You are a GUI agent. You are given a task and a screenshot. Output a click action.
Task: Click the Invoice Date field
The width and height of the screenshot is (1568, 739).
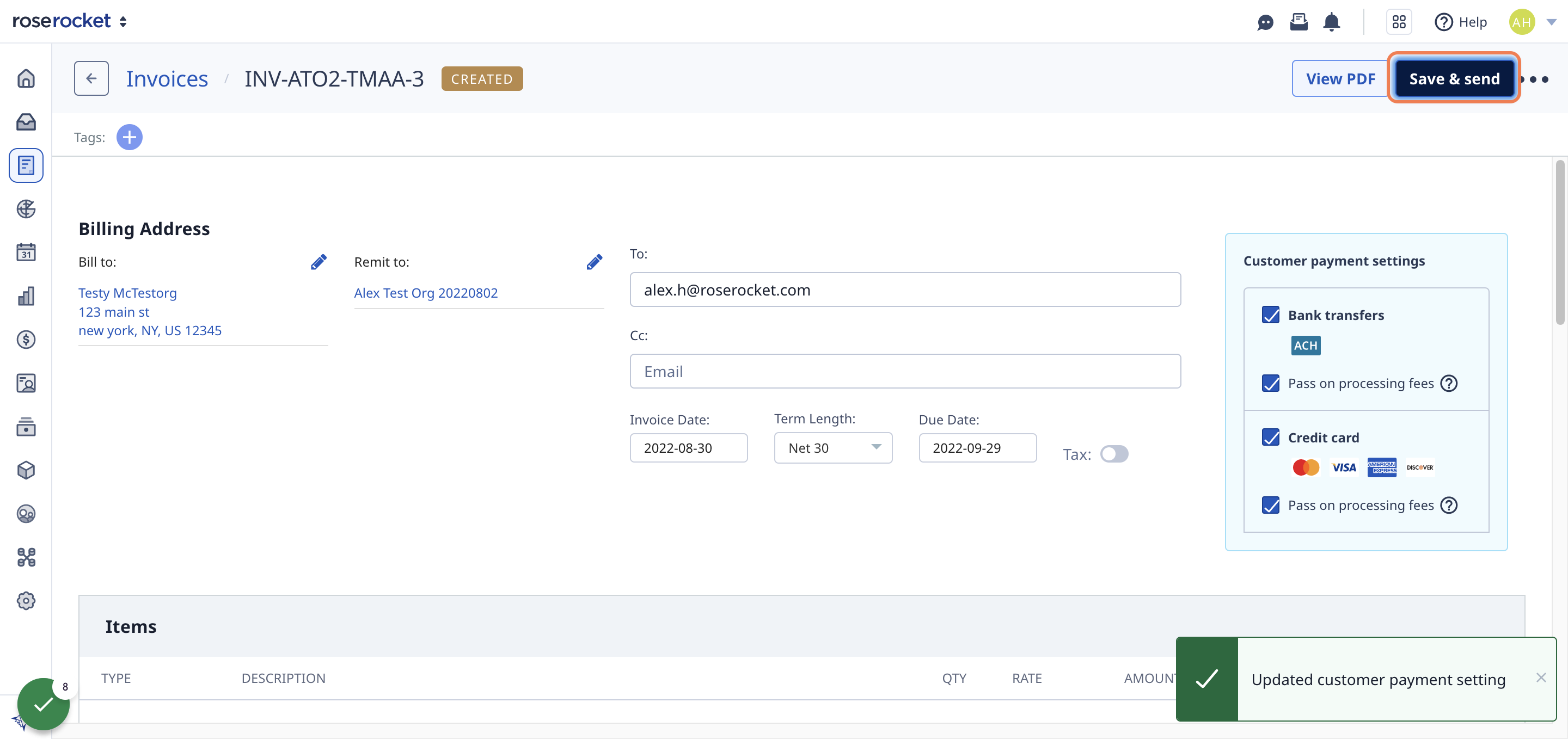[688, 448]
